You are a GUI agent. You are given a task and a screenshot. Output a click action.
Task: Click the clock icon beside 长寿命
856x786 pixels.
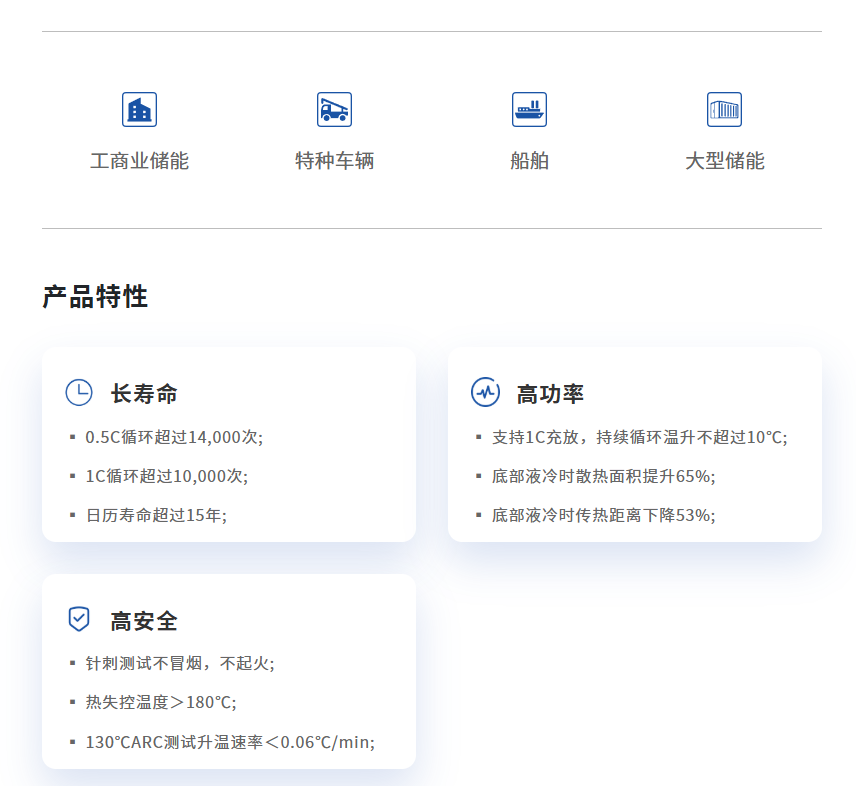pos(79,393)
